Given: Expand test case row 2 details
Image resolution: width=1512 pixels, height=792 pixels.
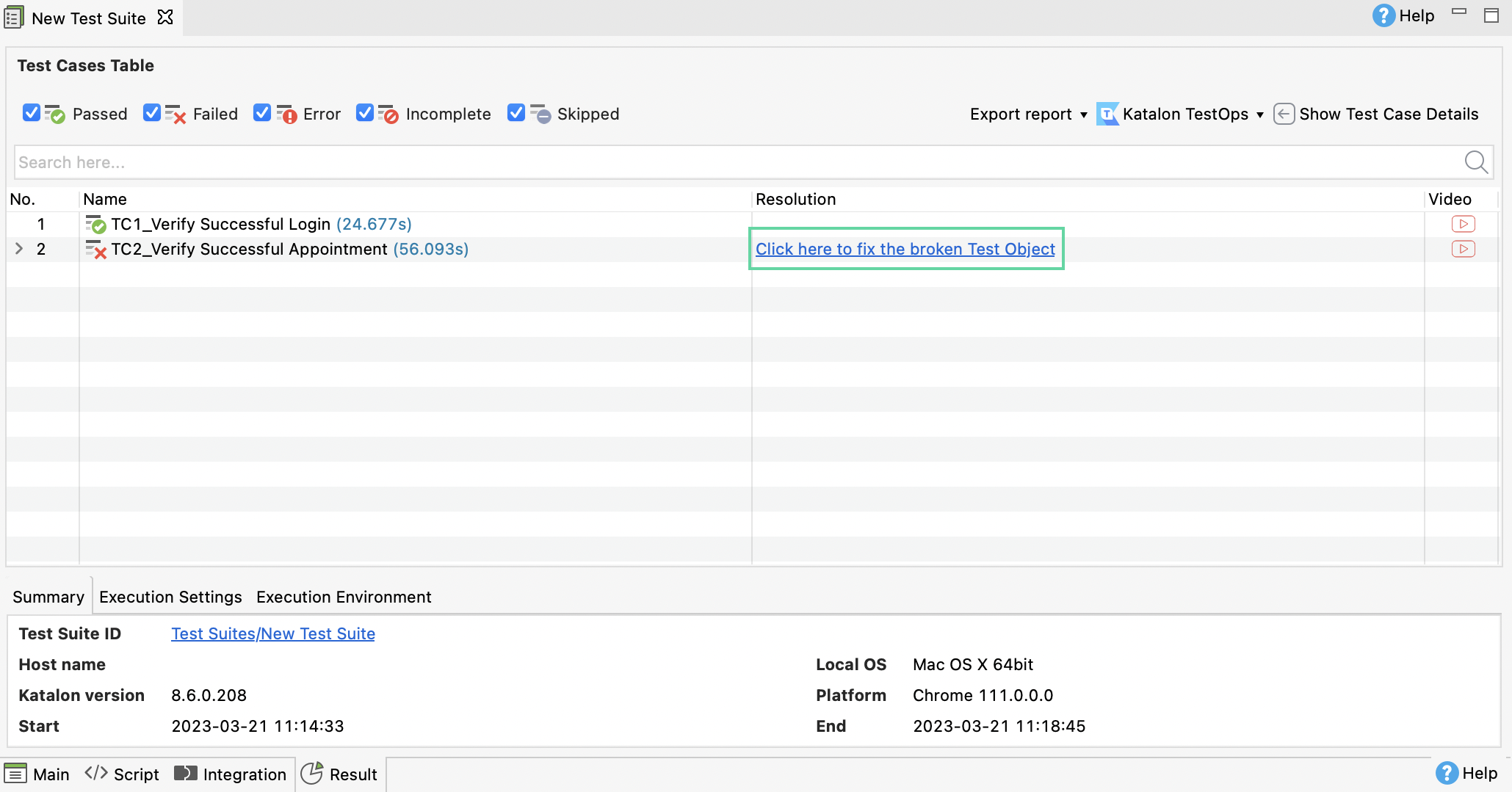Looking at the screenshot, I should point(19,249).
